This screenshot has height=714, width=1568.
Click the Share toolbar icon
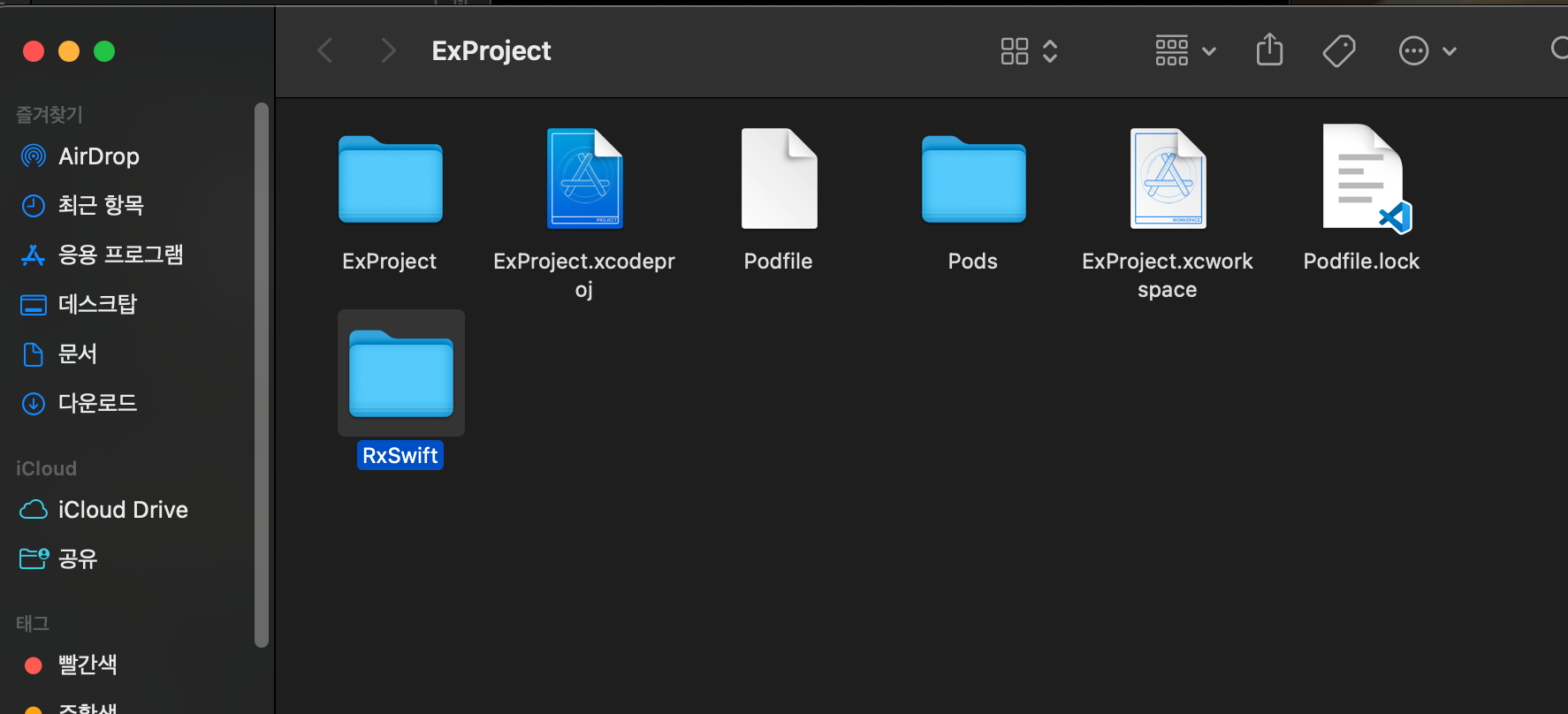[1269, 49]
